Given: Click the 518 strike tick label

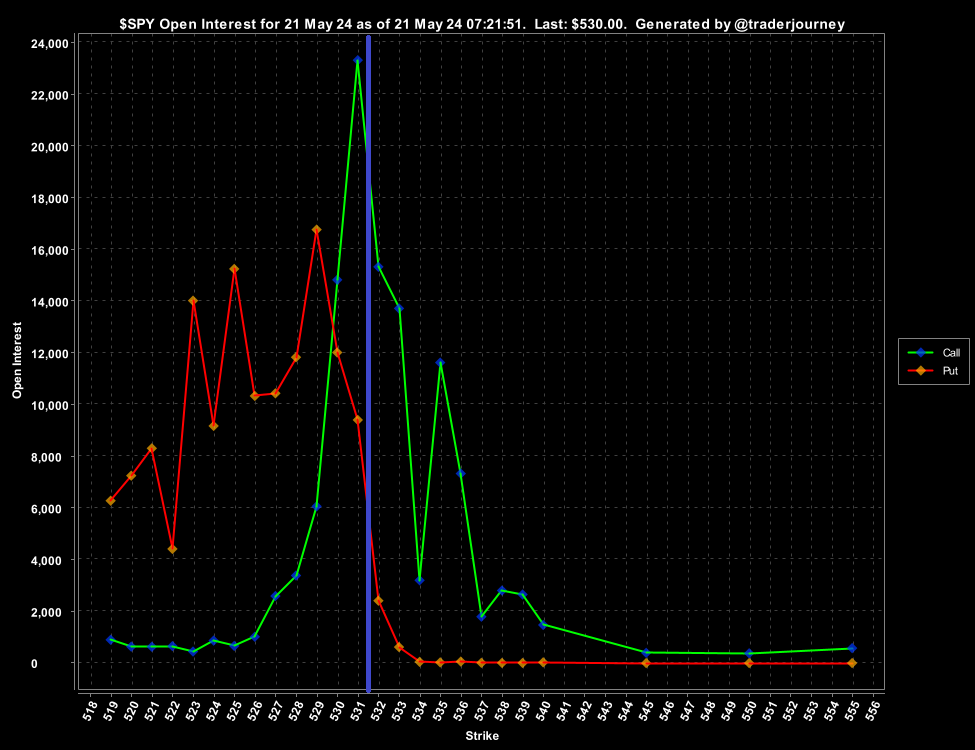Looking at the screenshot, I should pyautogui.click(x=90, y=711).
